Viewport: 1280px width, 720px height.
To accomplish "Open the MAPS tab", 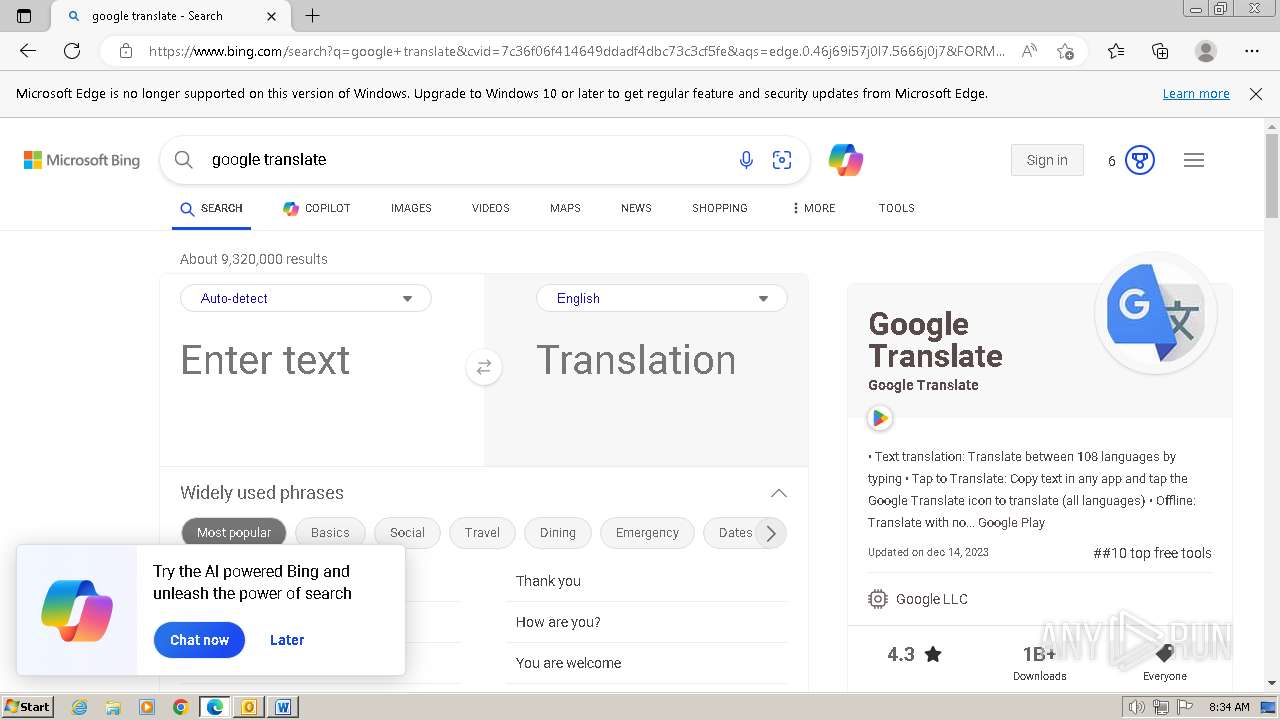I will pyautogui.click(x=565, y=208).
